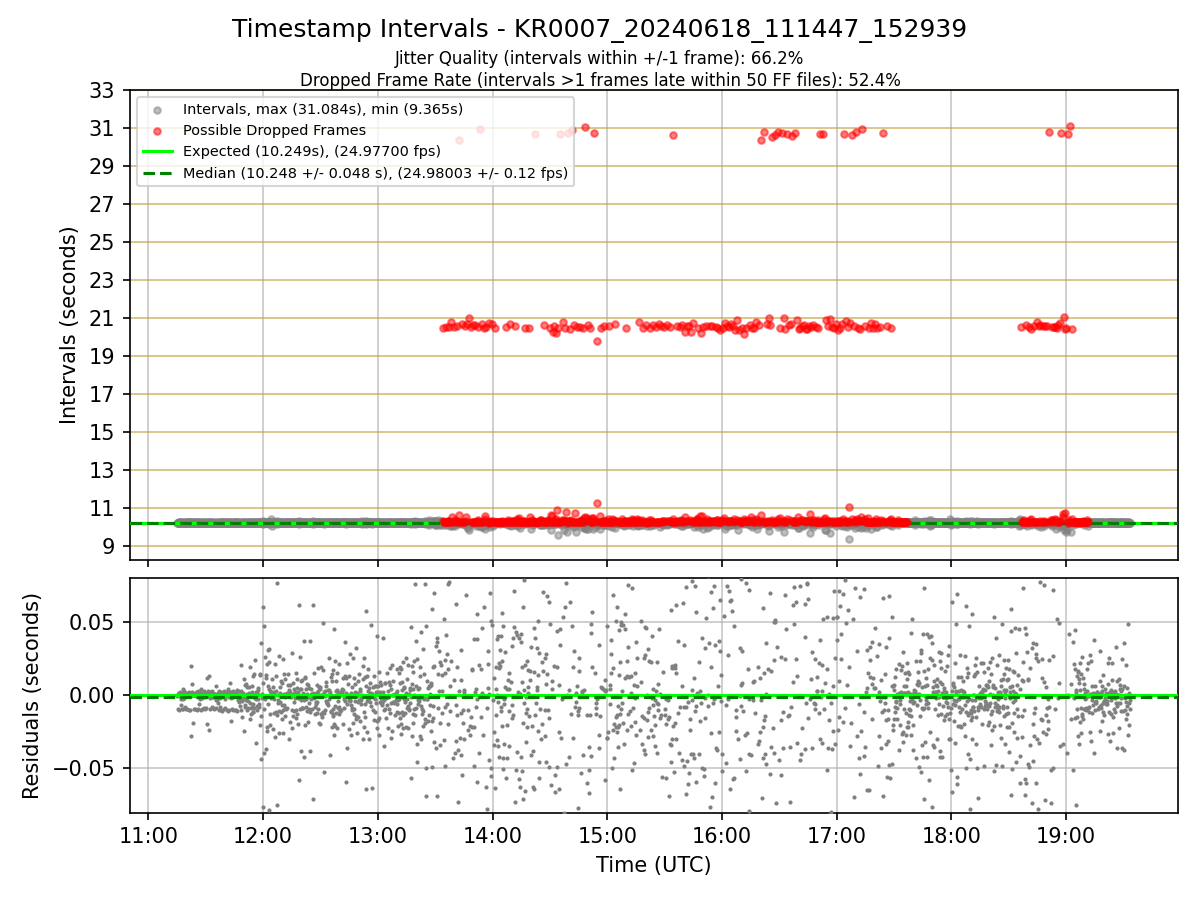This screenshot has width=1200, height=900.
Task: Click the 33 tick on intervals axis
Action: [x=104, y=90]
